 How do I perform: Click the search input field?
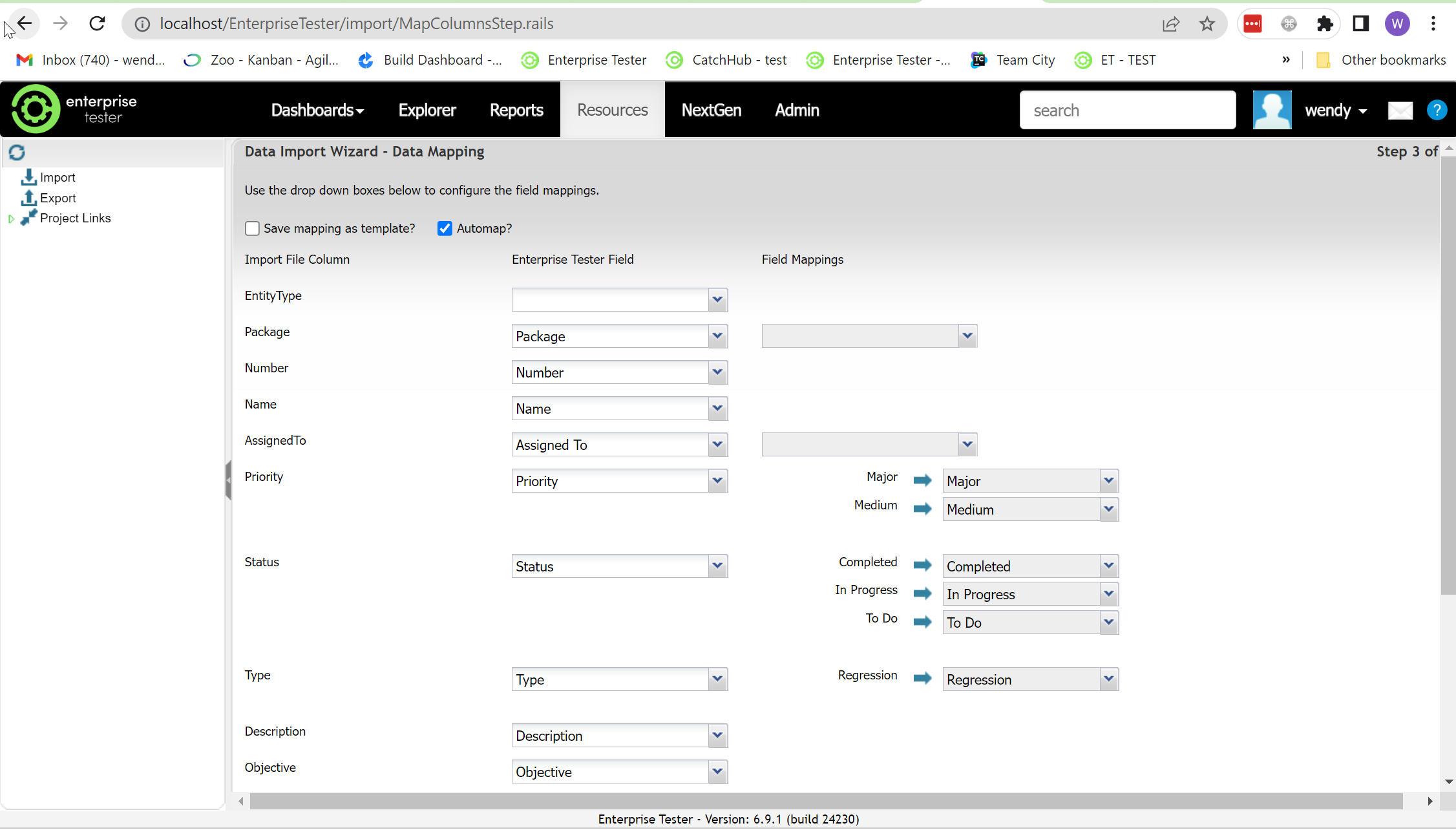1127,111
